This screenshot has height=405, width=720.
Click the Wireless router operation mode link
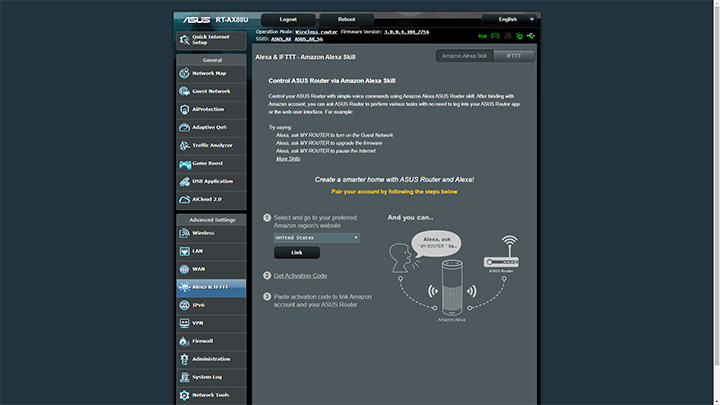[316, 32]
